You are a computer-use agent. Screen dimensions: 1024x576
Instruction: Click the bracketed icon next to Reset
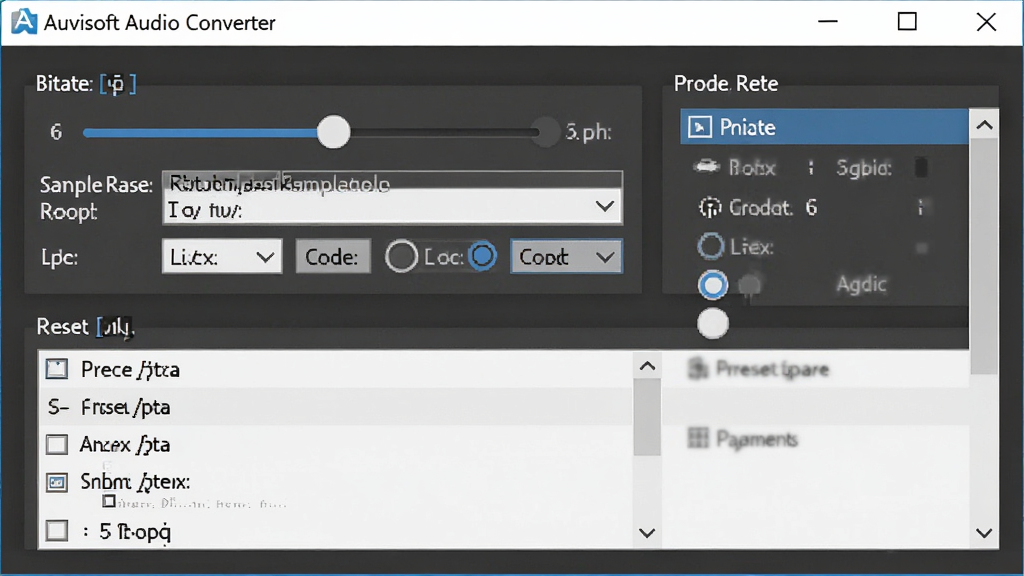(x=116, y=327)
